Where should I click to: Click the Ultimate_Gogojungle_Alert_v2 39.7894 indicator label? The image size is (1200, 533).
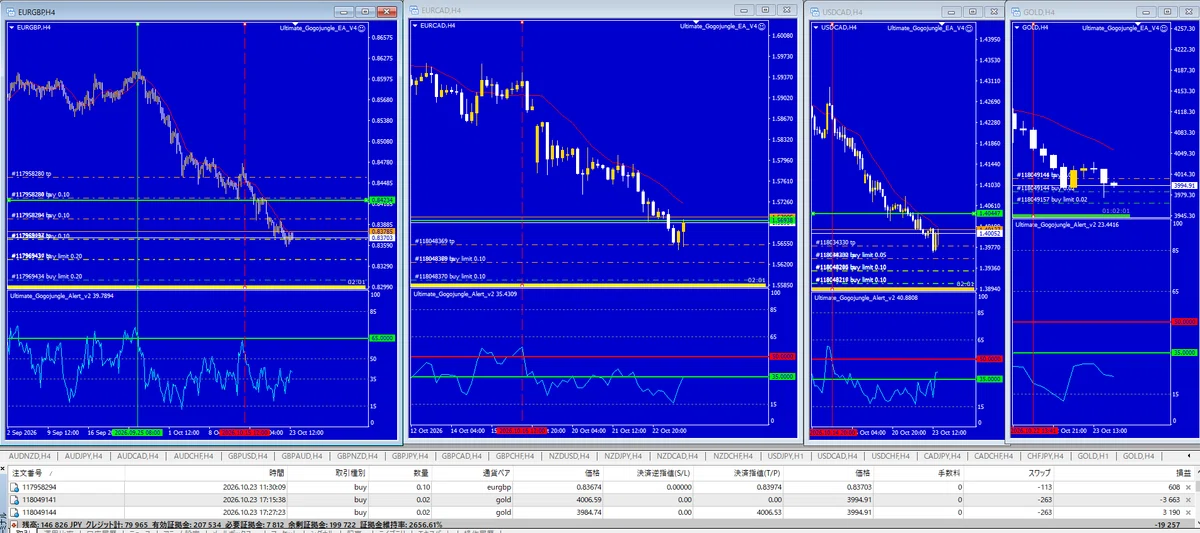61,295
